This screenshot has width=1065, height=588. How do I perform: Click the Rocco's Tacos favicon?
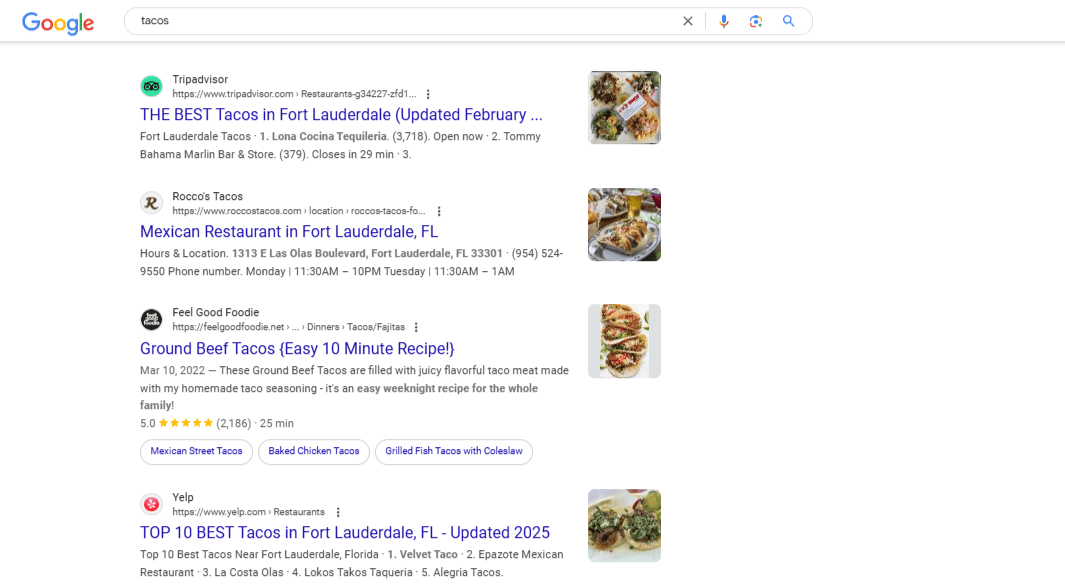[151, 202]
